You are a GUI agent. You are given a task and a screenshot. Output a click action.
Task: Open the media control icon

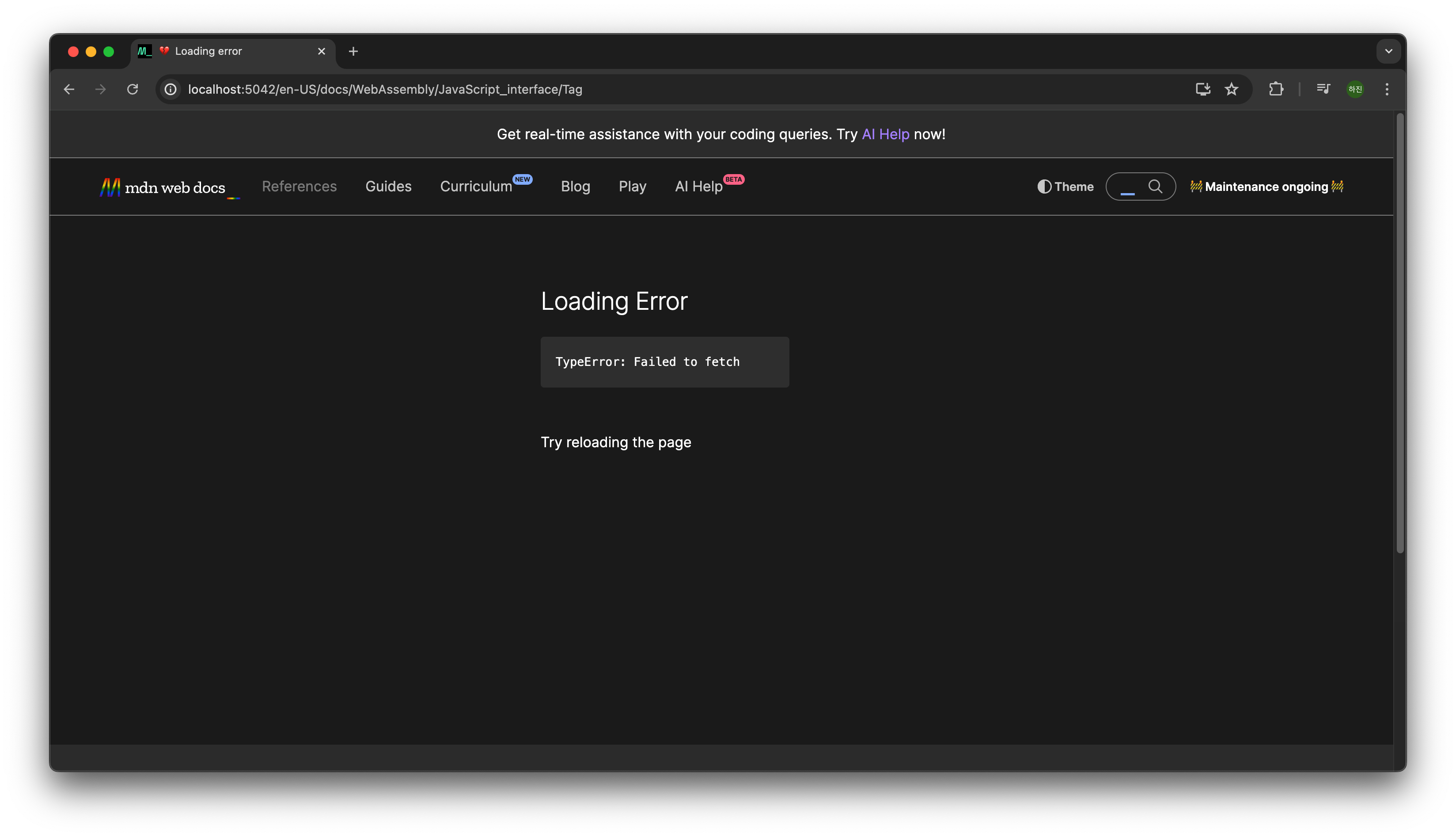[1323, 89]
